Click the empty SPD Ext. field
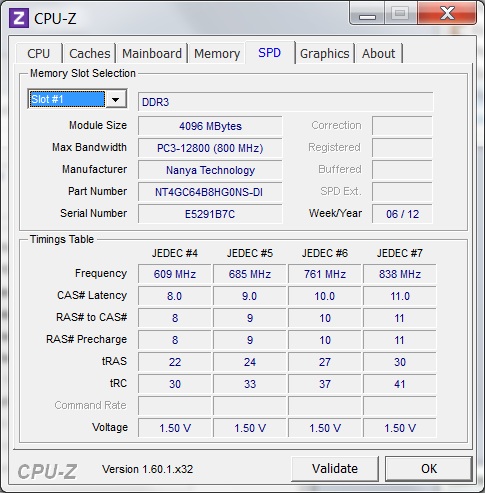The height and width of the screenshot is (493, 485). [402, 192]
